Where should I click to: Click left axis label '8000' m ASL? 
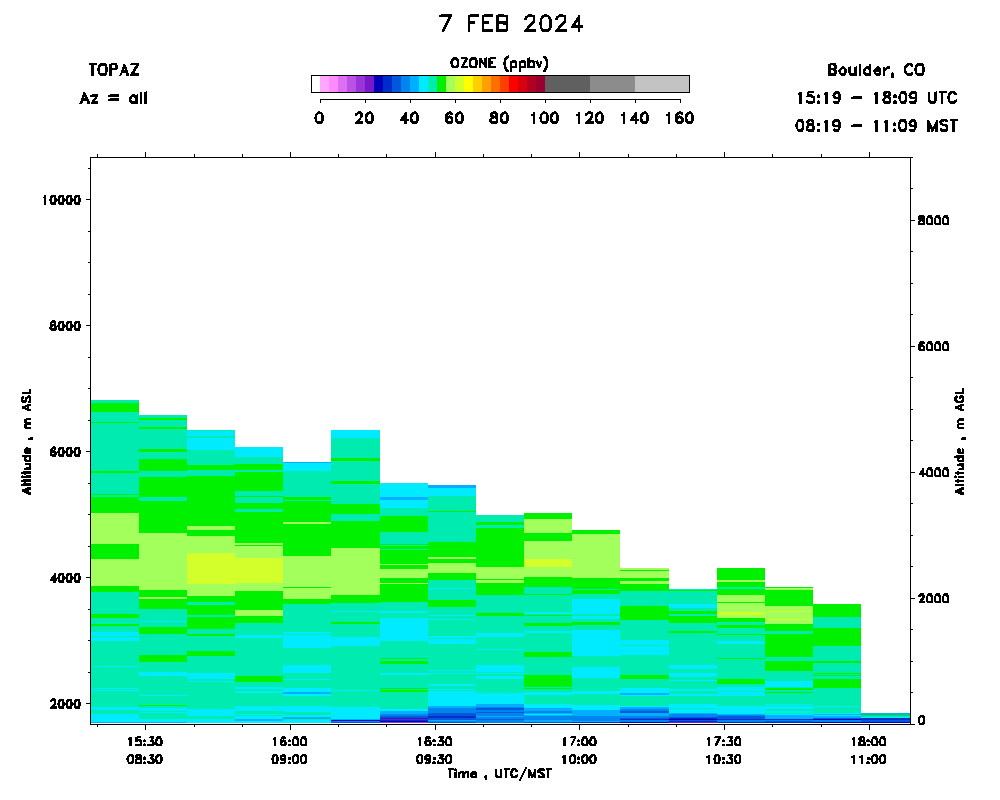[66, 325]
